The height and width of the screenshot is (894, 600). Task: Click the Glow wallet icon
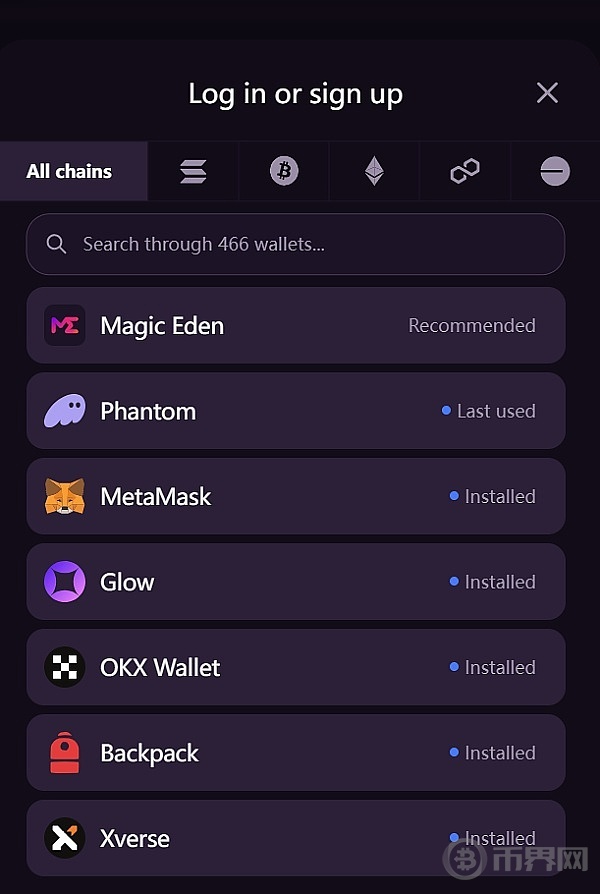(x=65, y=582)
